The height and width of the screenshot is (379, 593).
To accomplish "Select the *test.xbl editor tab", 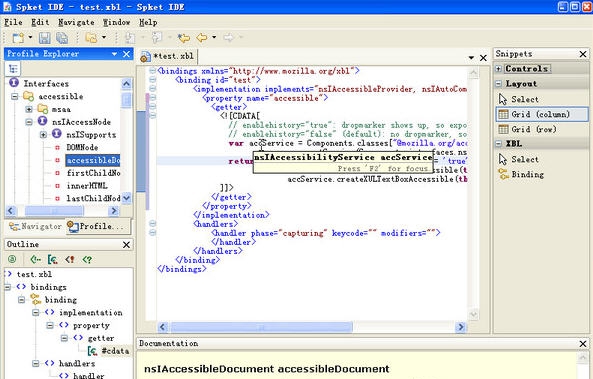I will [168, 56].
